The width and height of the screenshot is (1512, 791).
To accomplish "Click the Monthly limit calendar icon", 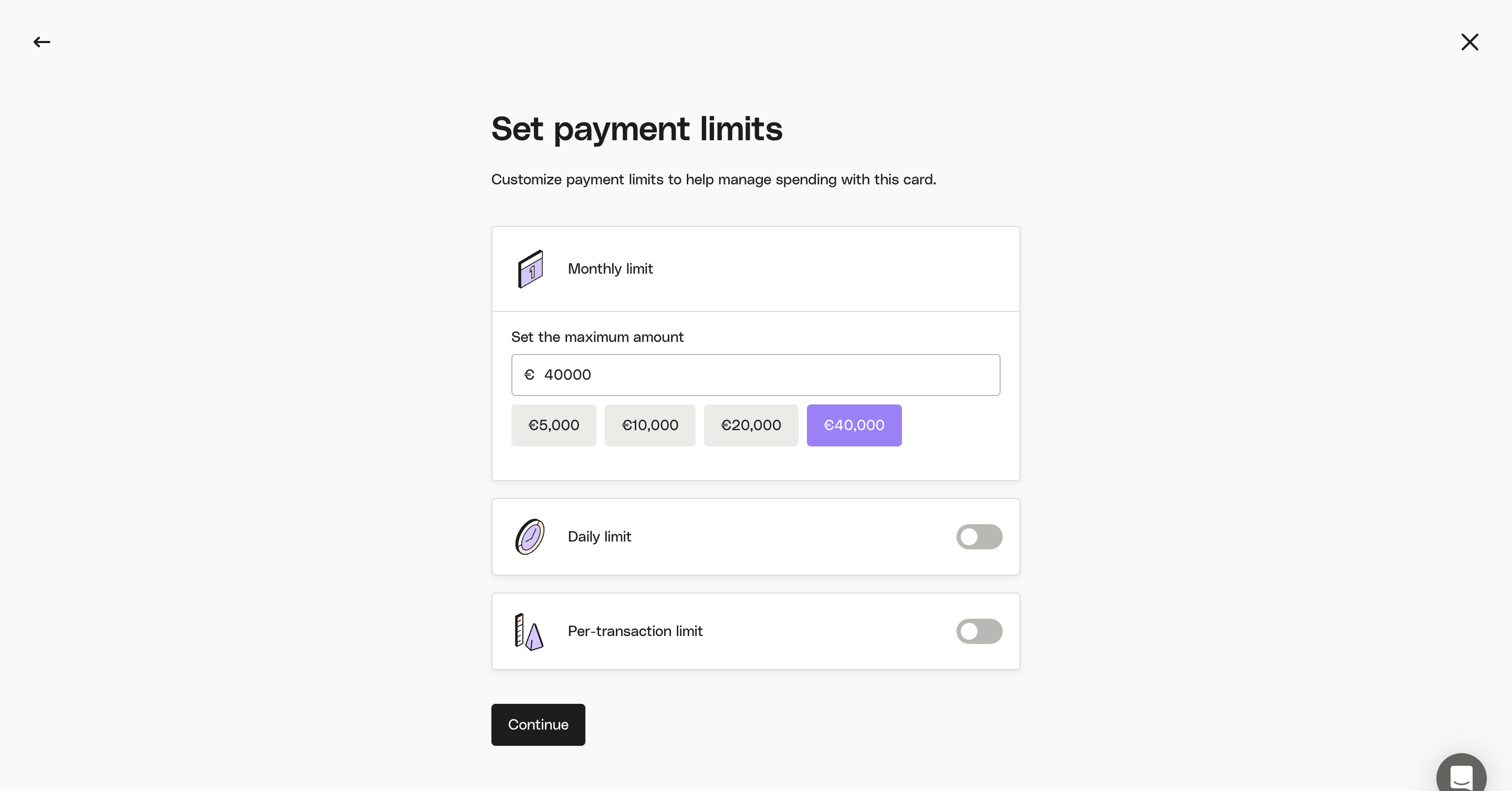I will (x=530, y=269).
